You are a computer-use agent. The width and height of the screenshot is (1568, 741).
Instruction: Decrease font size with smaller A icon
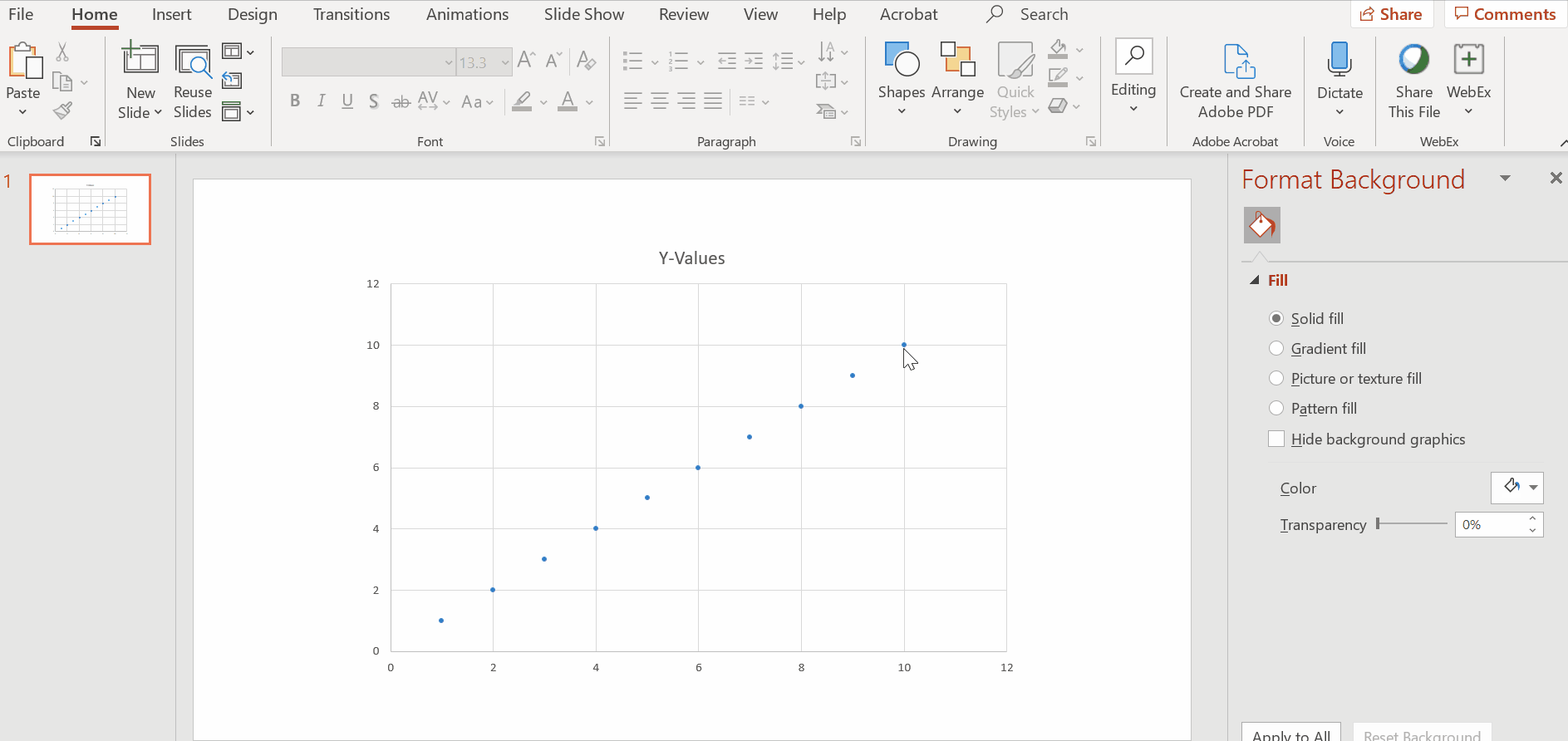(553, 61)
